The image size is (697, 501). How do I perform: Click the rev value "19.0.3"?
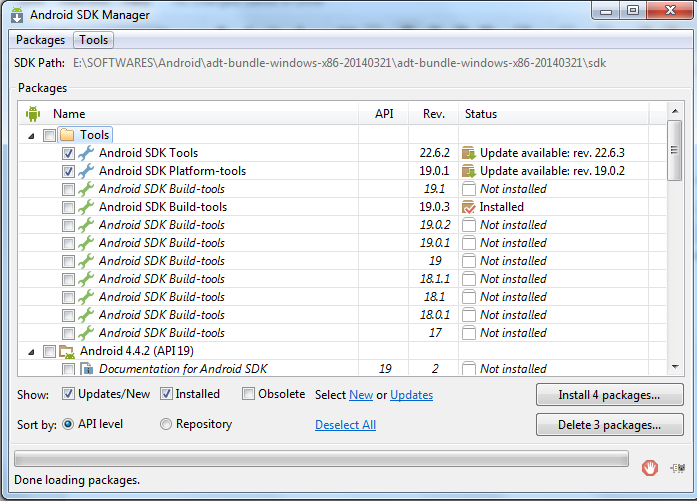(434, 207)
